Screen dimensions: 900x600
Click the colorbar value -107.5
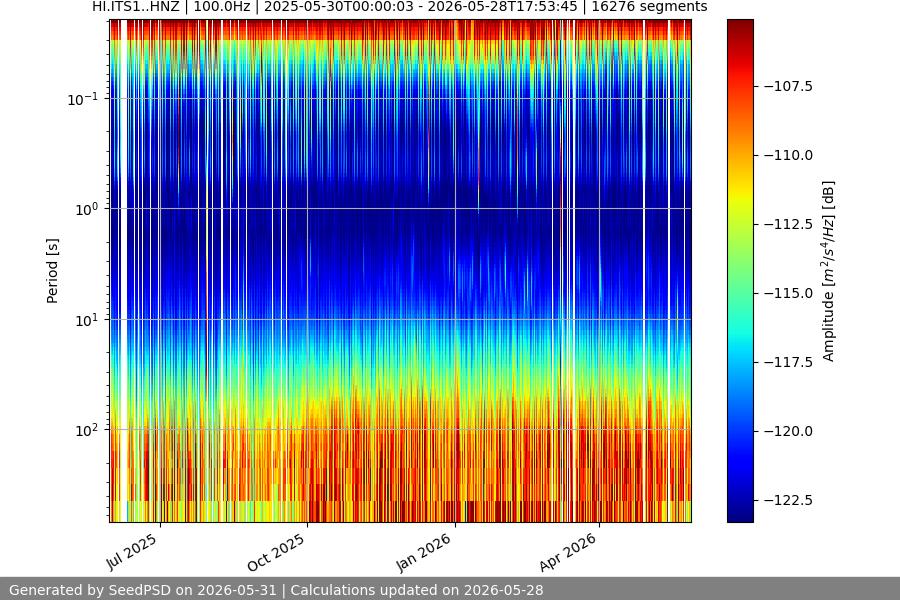788,86
